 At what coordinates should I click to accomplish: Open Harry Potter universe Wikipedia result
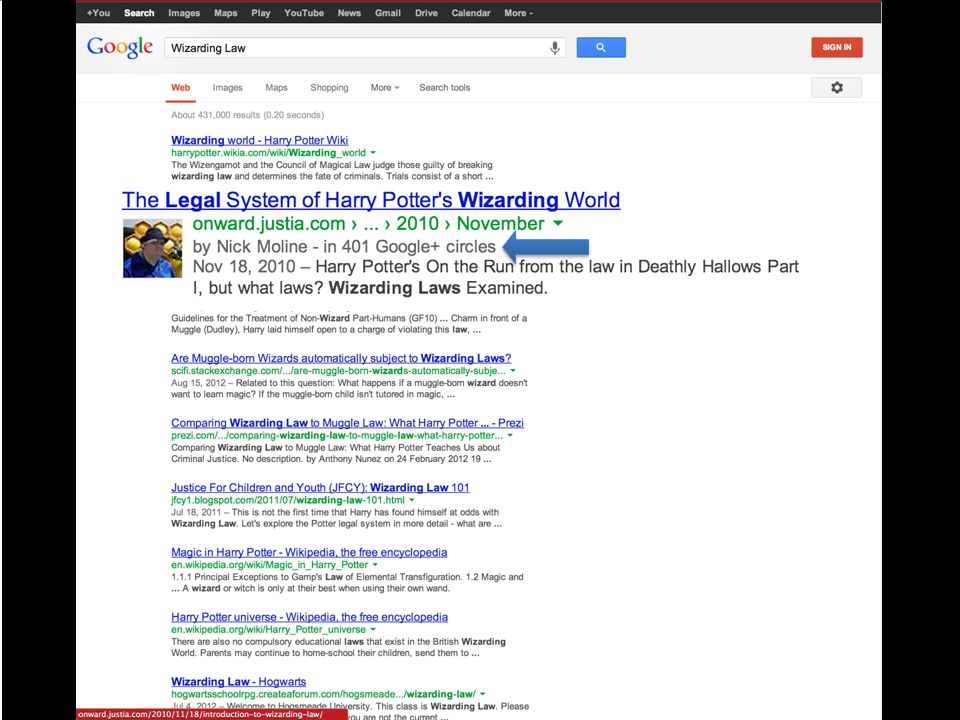coord(309,617)
